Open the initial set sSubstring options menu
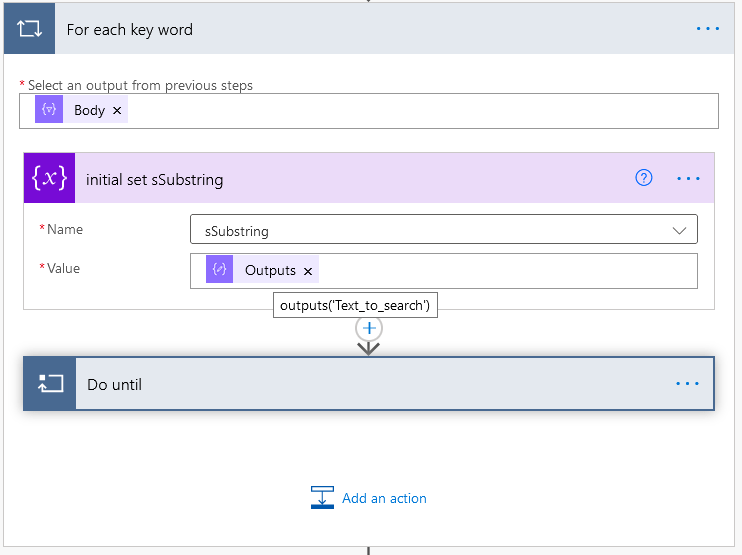The height and width of the screenshot is (555, 742). [x=688, y=179]
